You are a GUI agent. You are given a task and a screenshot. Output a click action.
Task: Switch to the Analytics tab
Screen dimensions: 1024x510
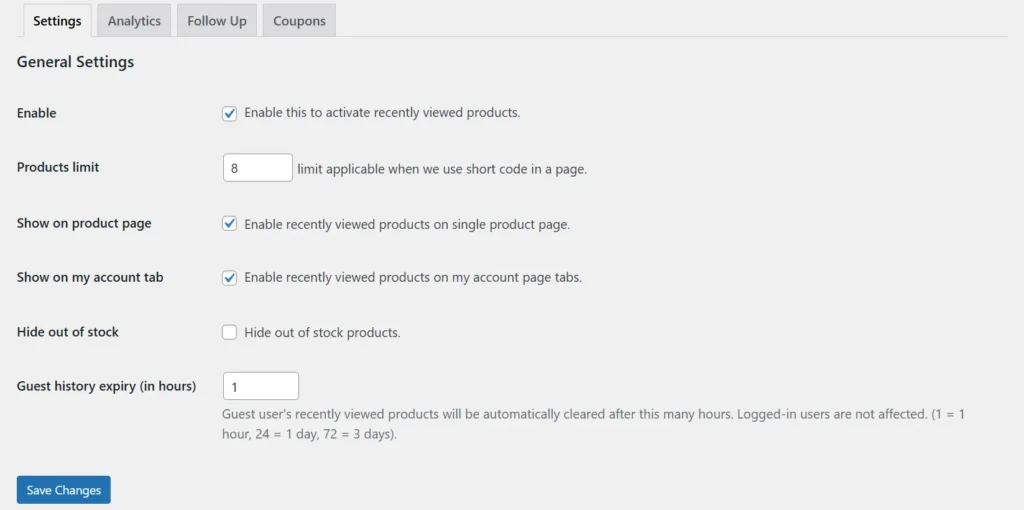pos(134,21)
